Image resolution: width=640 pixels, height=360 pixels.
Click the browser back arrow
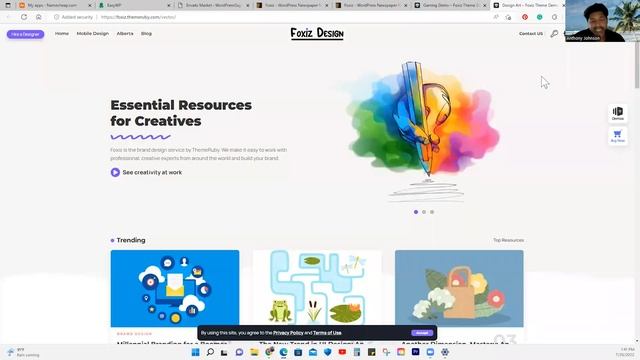[9, 17]
